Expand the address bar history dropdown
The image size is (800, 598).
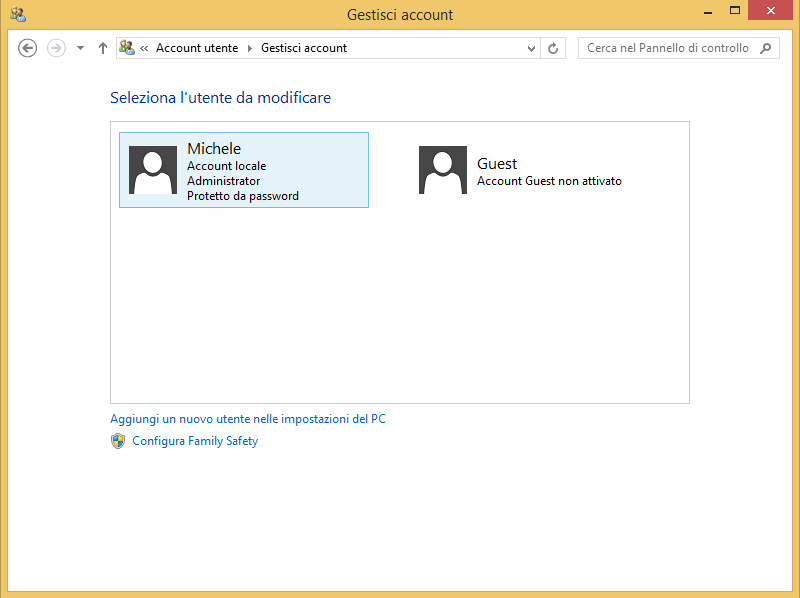coord(531,48)
